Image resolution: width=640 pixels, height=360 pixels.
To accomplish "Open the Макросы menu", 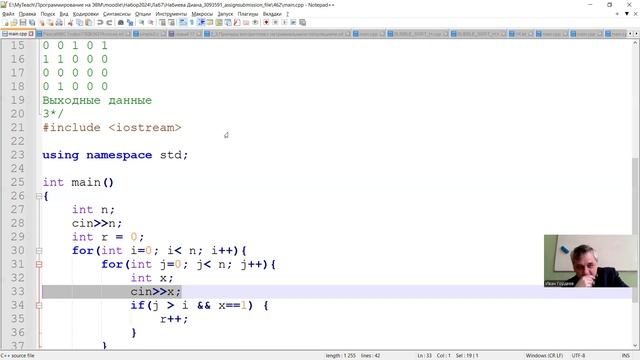I will (x=202, y=14).
